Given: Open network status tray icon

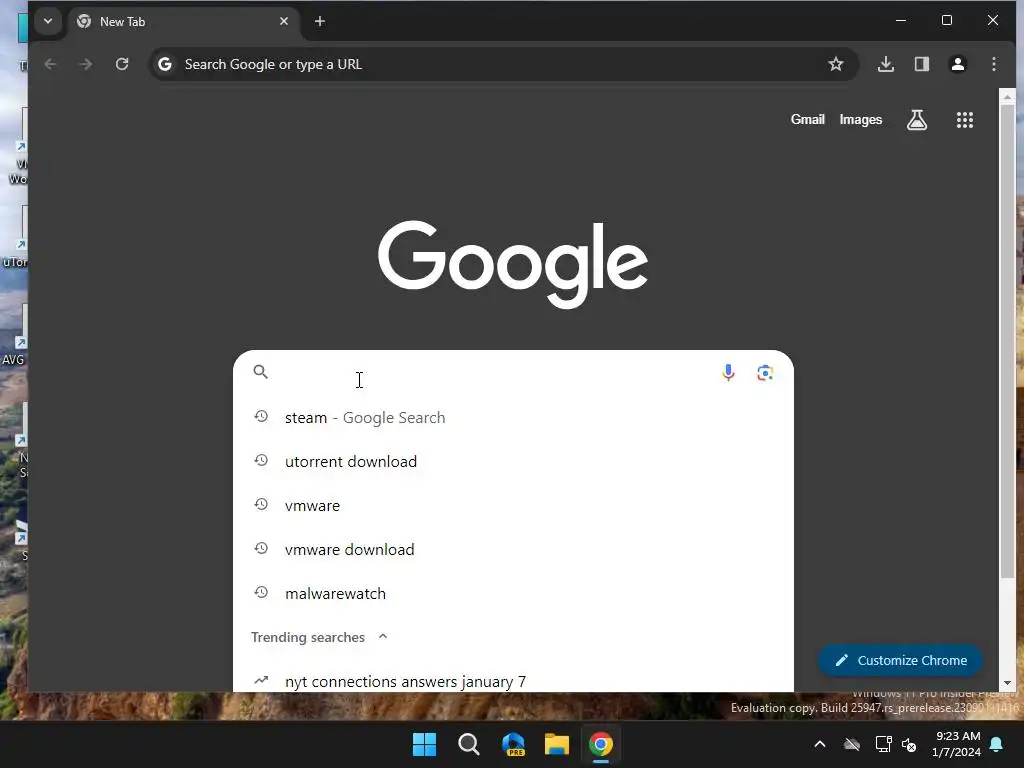Looking at the screenshot, I should [x=883, y=744].
